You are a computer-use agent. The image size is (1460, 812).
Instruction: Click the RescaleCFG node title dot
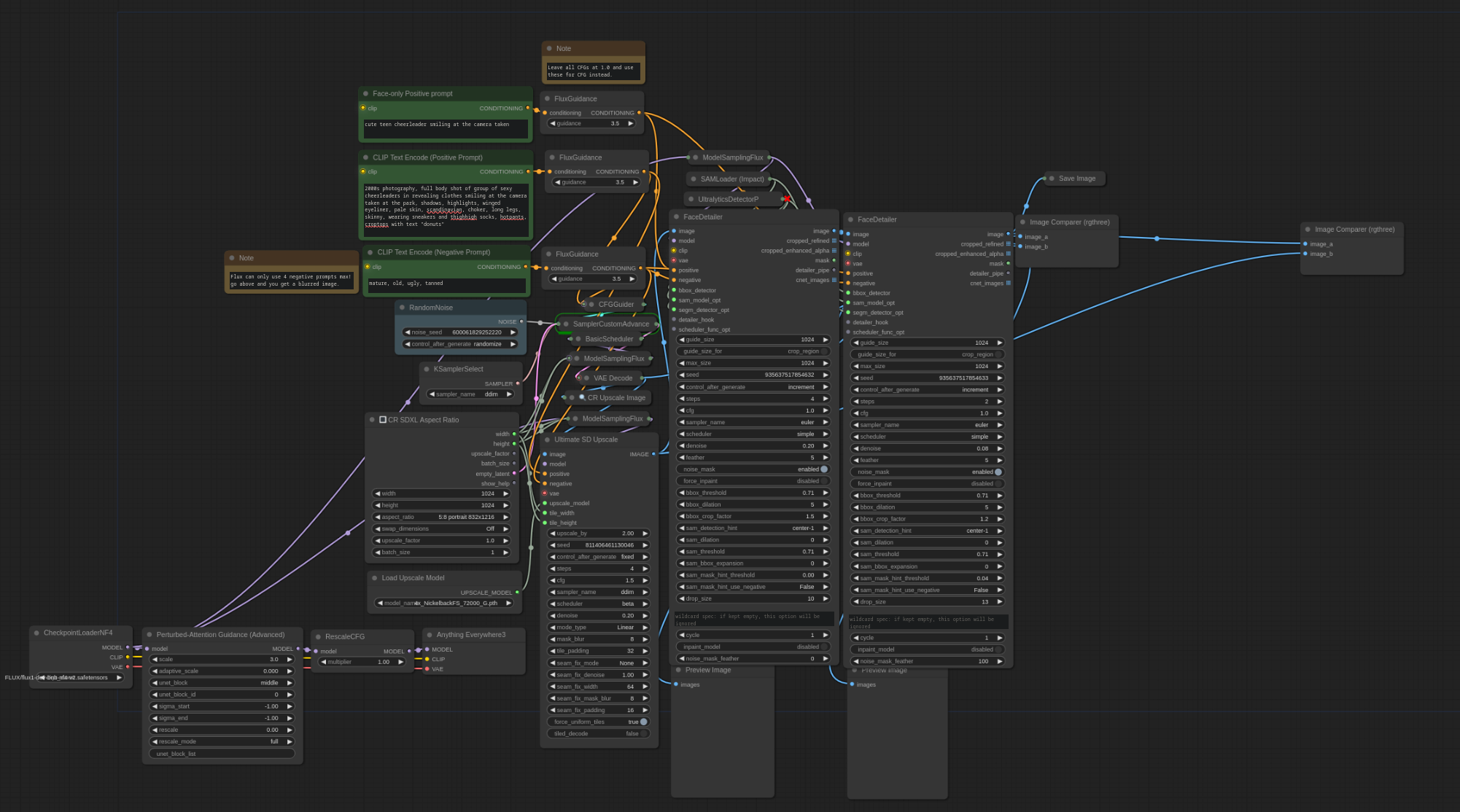[x=318, y=636]
